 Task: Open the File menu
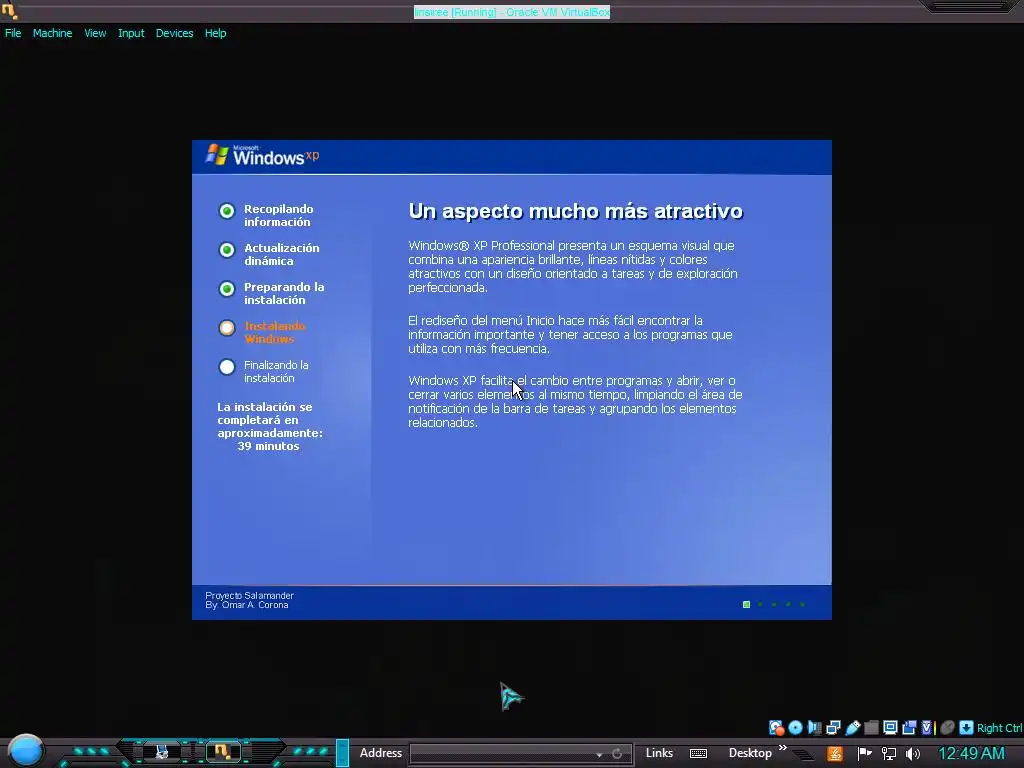click(x=13, y=33)
